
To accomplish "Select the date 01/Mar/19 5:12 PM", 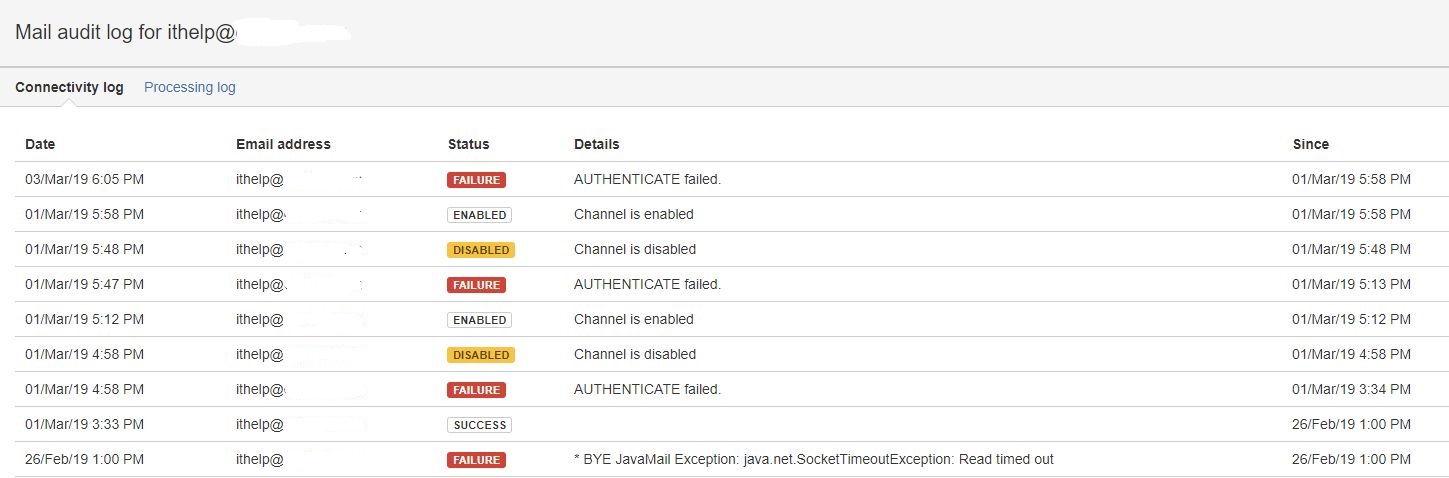I will pyautogui.click(x=84, y=319).
